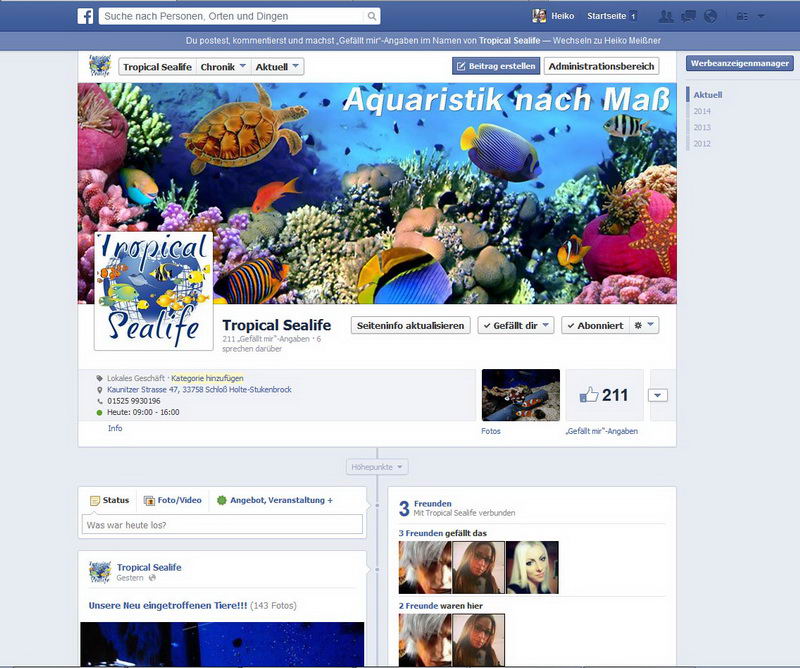Image resolution: width=800 pixels, height=668 pixels.
Task: Click Seiteninfo aktualisieren button
Action: click(410, 326)
